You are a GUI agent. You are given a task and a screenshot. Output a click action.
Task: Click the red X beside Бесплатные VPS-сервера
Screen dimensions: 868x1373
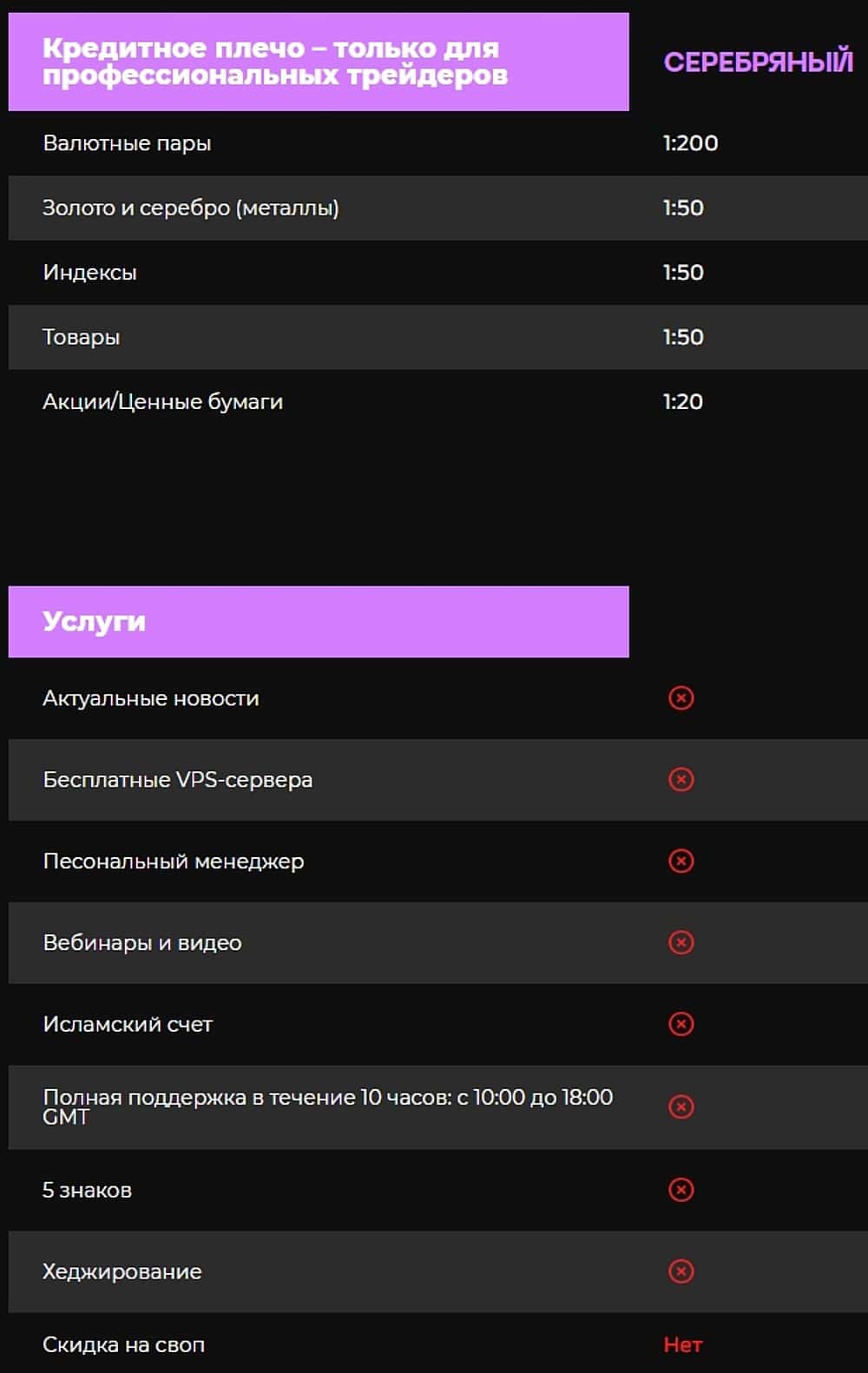pos(681,779)
